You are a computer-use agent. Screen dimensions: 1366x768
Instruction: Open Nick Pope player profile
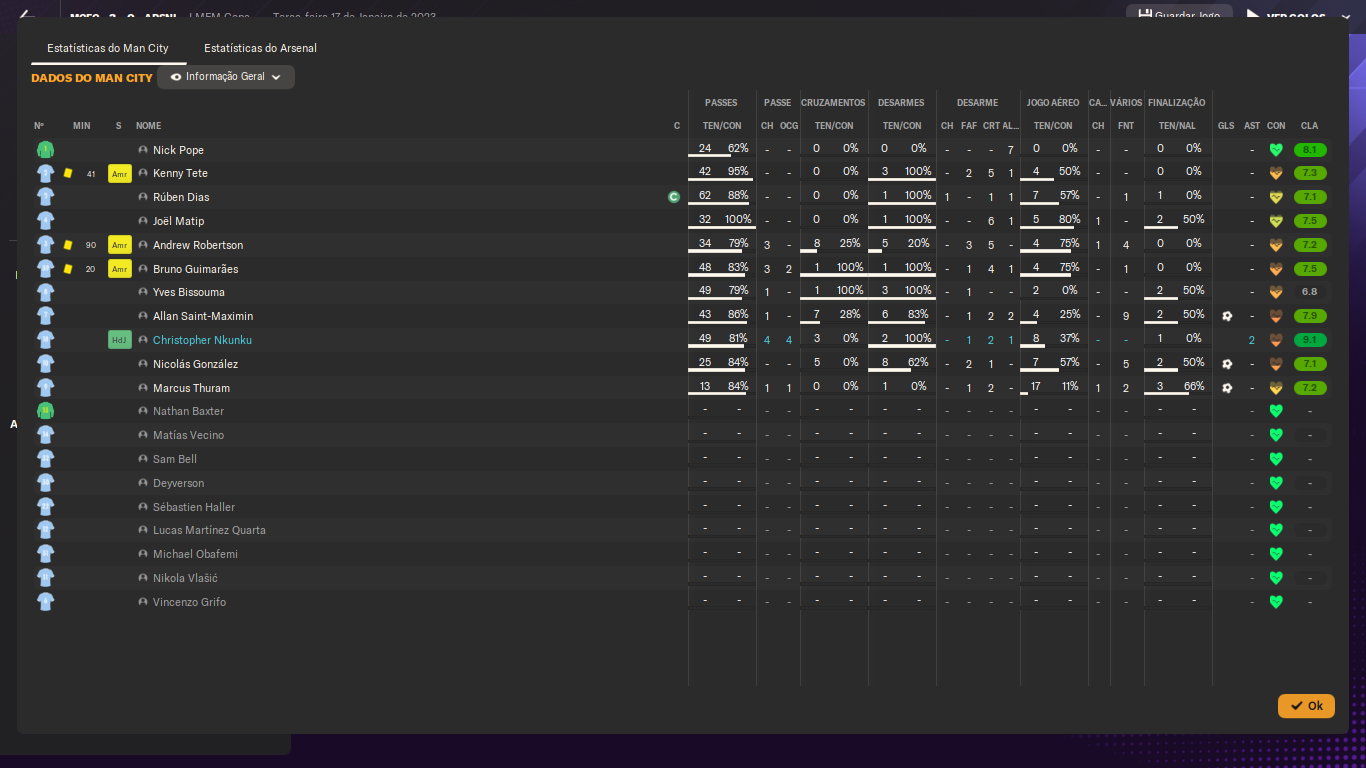pos(178,150)
